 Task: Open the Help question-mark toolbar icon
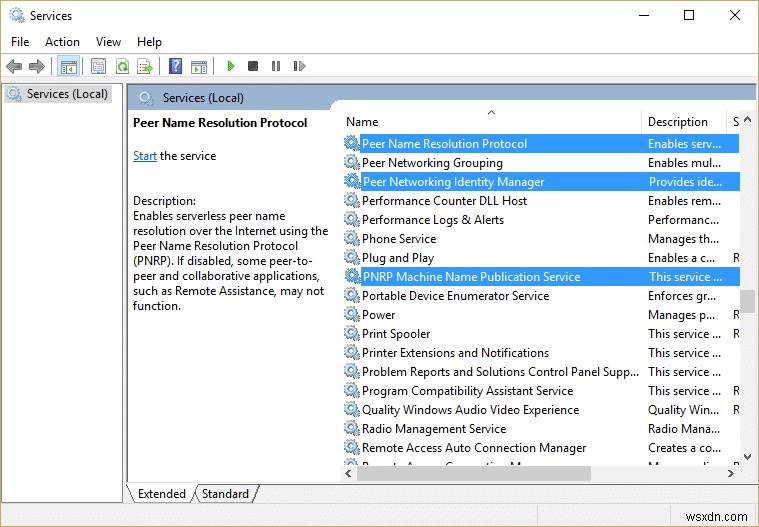click(175, 66)
